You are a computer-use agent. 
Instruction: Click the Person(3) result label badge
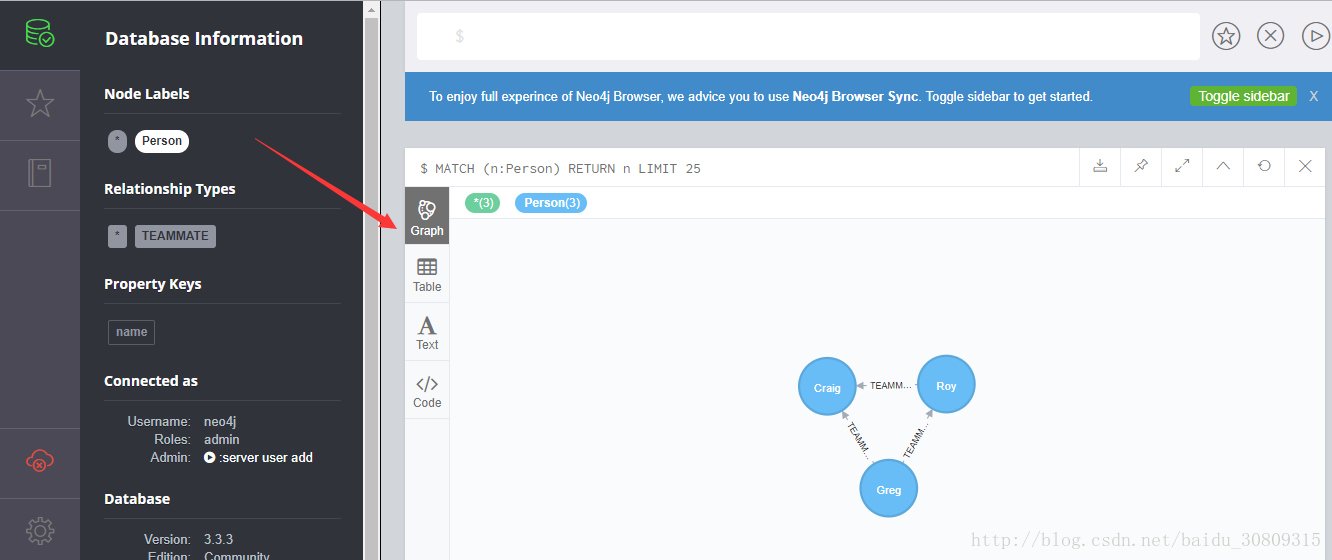[551, 203]
